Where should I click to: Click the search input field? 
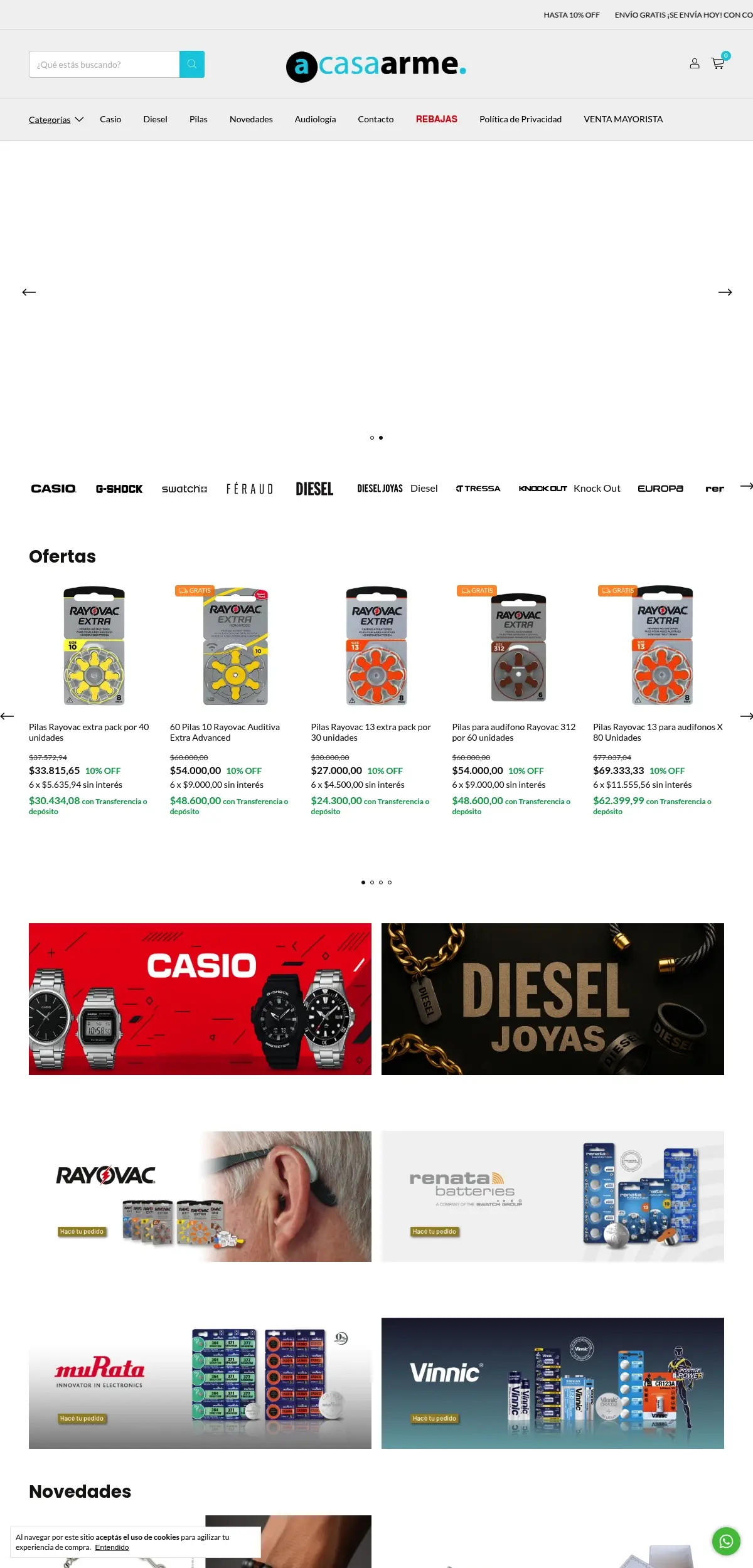(x=104, y=64)
